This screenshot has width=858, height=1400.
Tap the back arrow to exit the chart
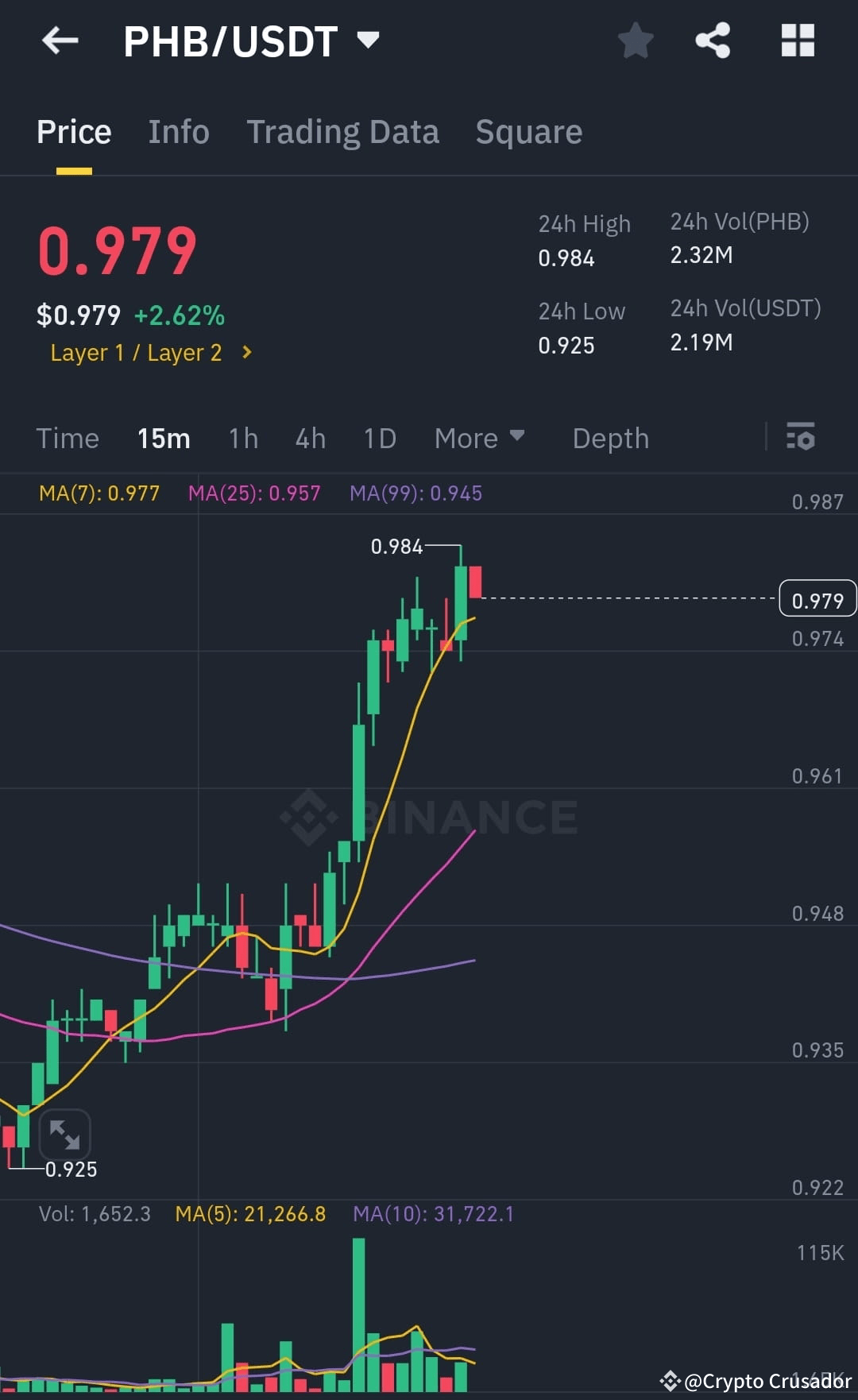[60, 41]
